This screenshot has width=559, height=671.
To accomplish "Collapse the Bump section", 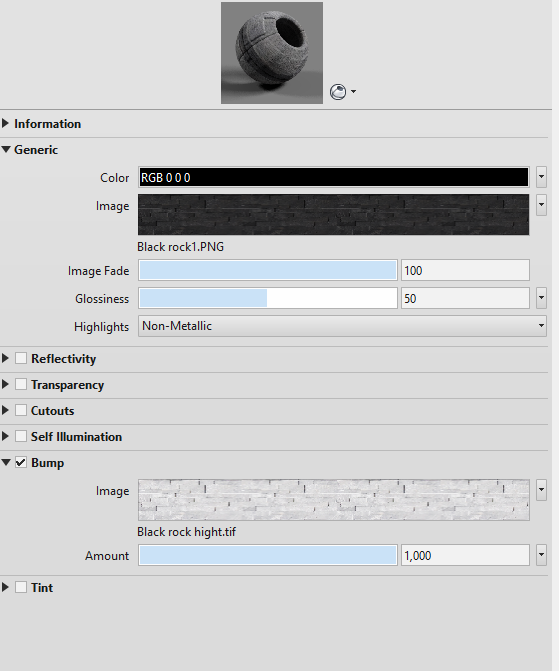I will point(6,463).
